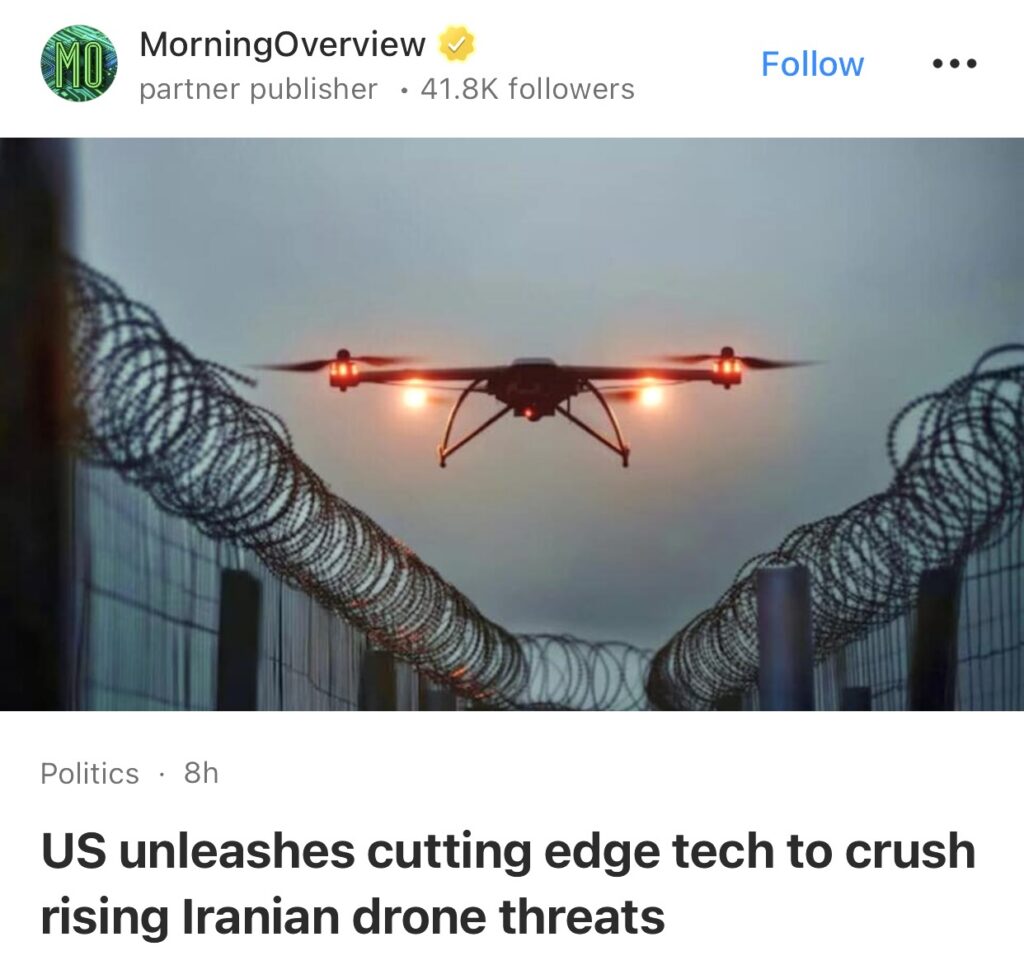This screenshot has height=965, width=1024.
Task: Click the partner publisher label
Action: [258, 89]
